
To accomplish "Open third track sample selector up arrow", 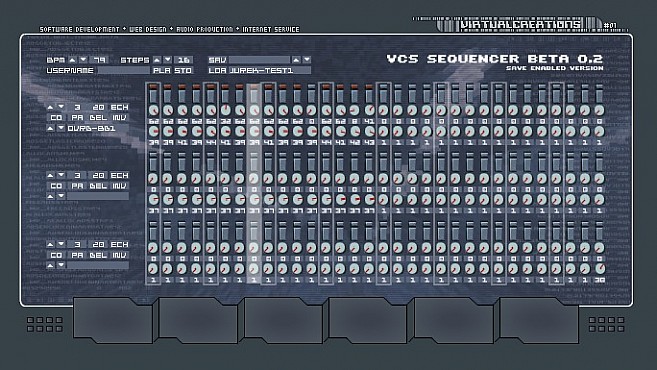I will (50, 265).
